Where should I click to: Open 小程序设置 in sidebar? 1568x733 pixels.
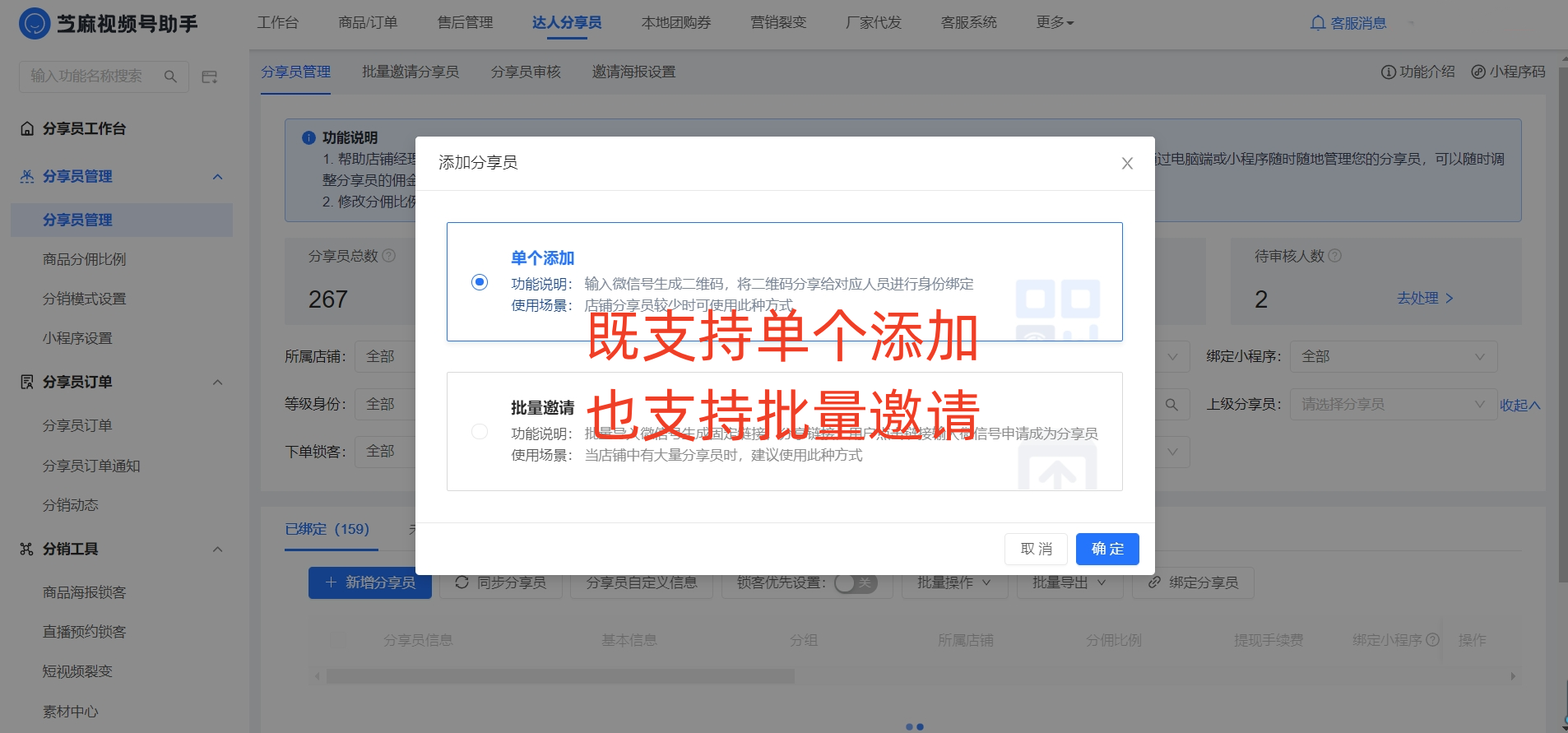click(x=77, y=339)
